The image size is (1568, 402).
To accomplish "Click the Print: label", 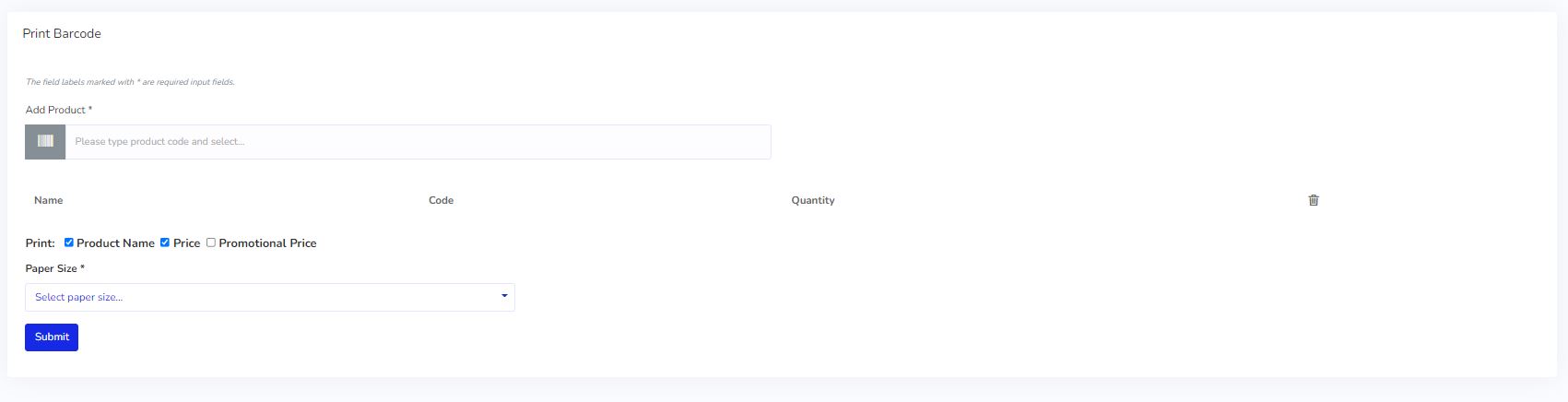I will point(40,243).
